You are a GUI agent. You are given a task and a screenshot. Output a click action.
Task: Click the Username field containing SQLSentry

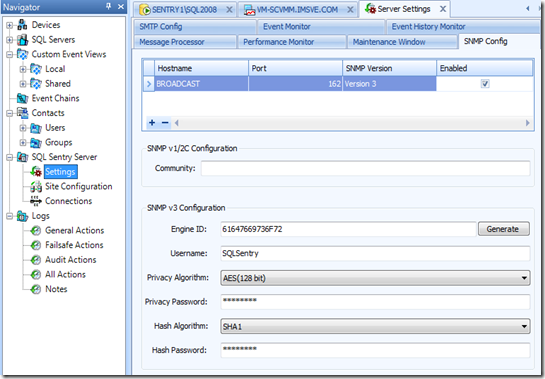tap(375, 253)
